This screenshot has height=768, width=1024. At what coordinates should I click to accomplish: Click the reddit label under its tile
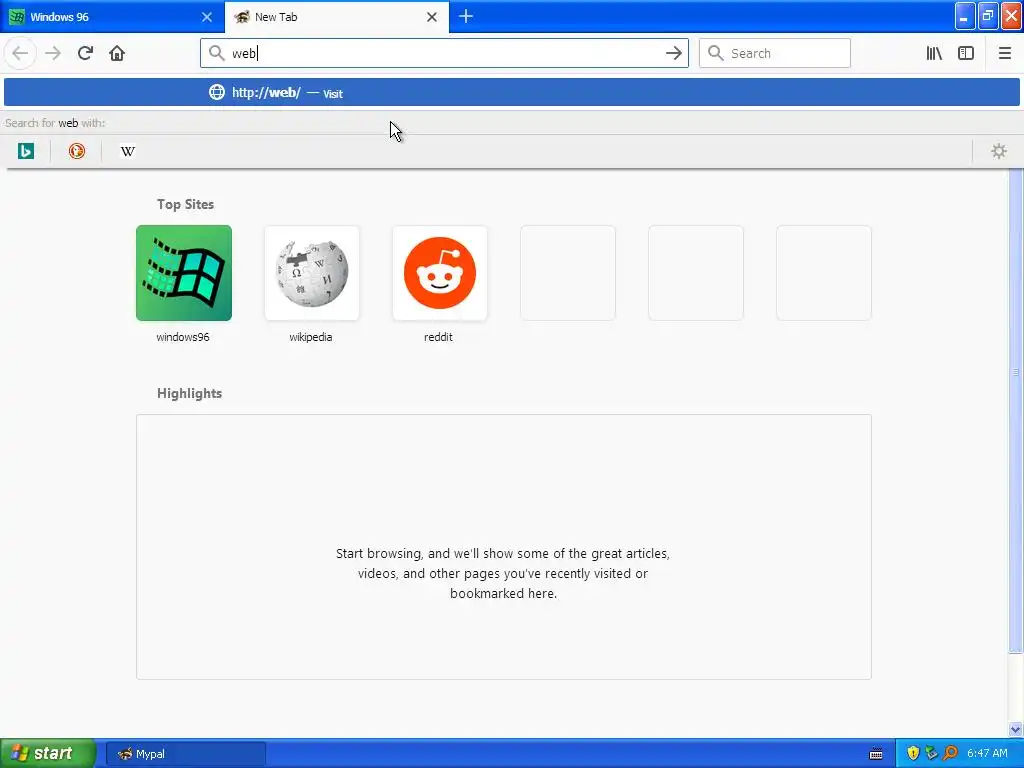point(438,337)
